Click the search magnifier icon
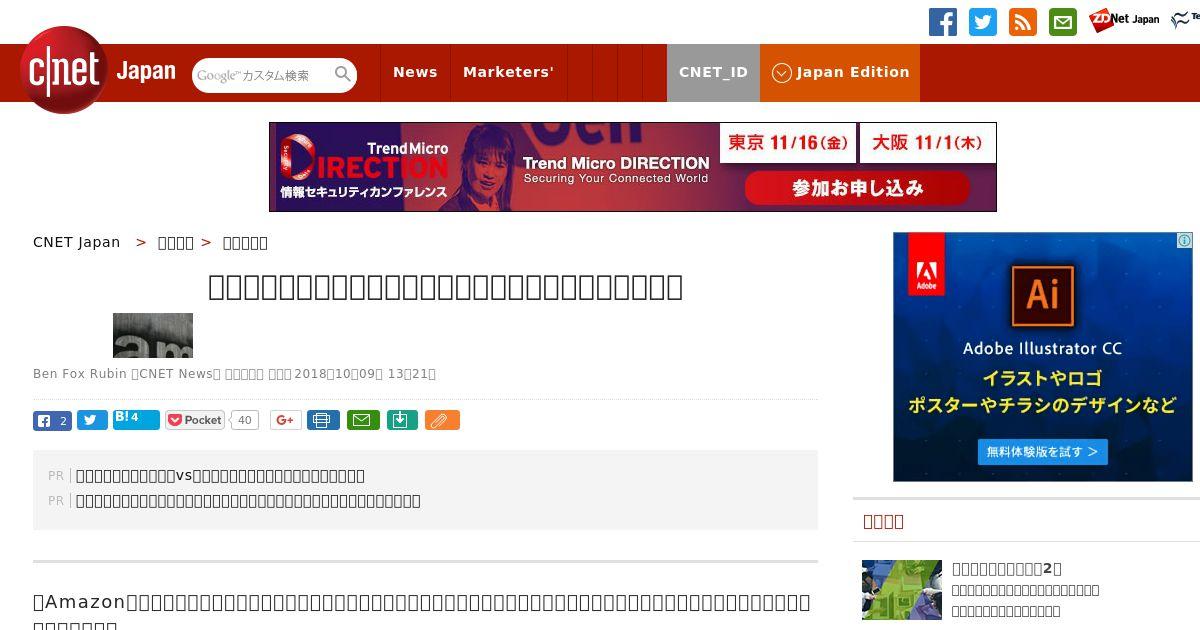The image size is (1200, 630). click(343, 74)
